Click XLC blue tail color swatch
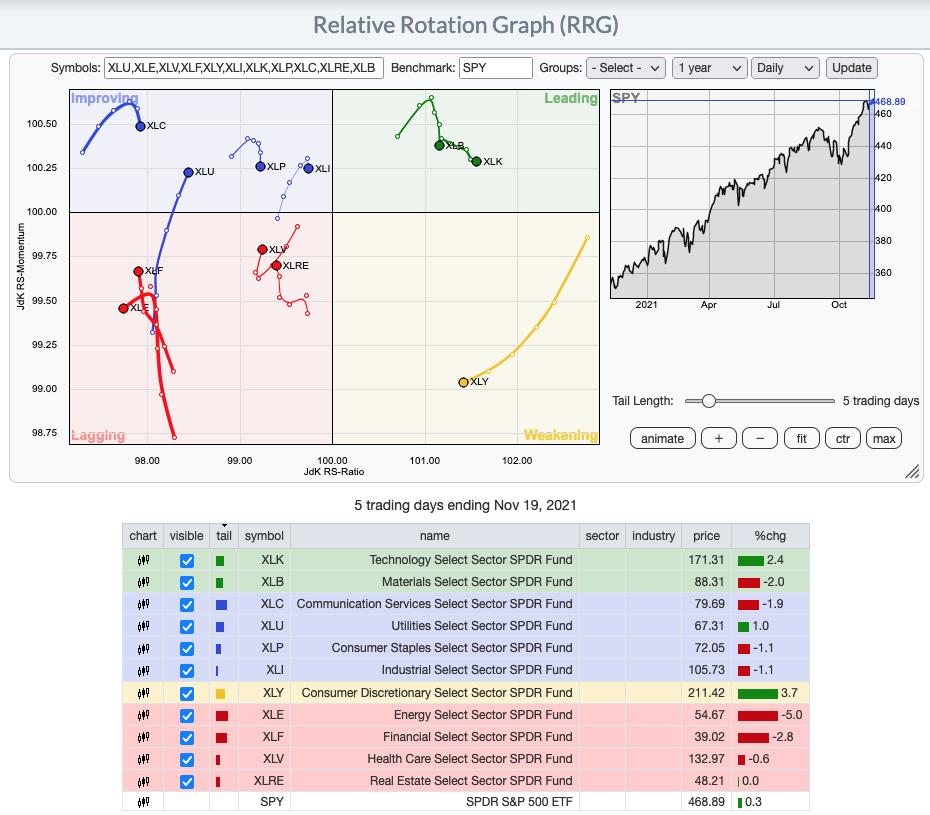The width and height of the screenshot is (930, 815). (221, 604)
